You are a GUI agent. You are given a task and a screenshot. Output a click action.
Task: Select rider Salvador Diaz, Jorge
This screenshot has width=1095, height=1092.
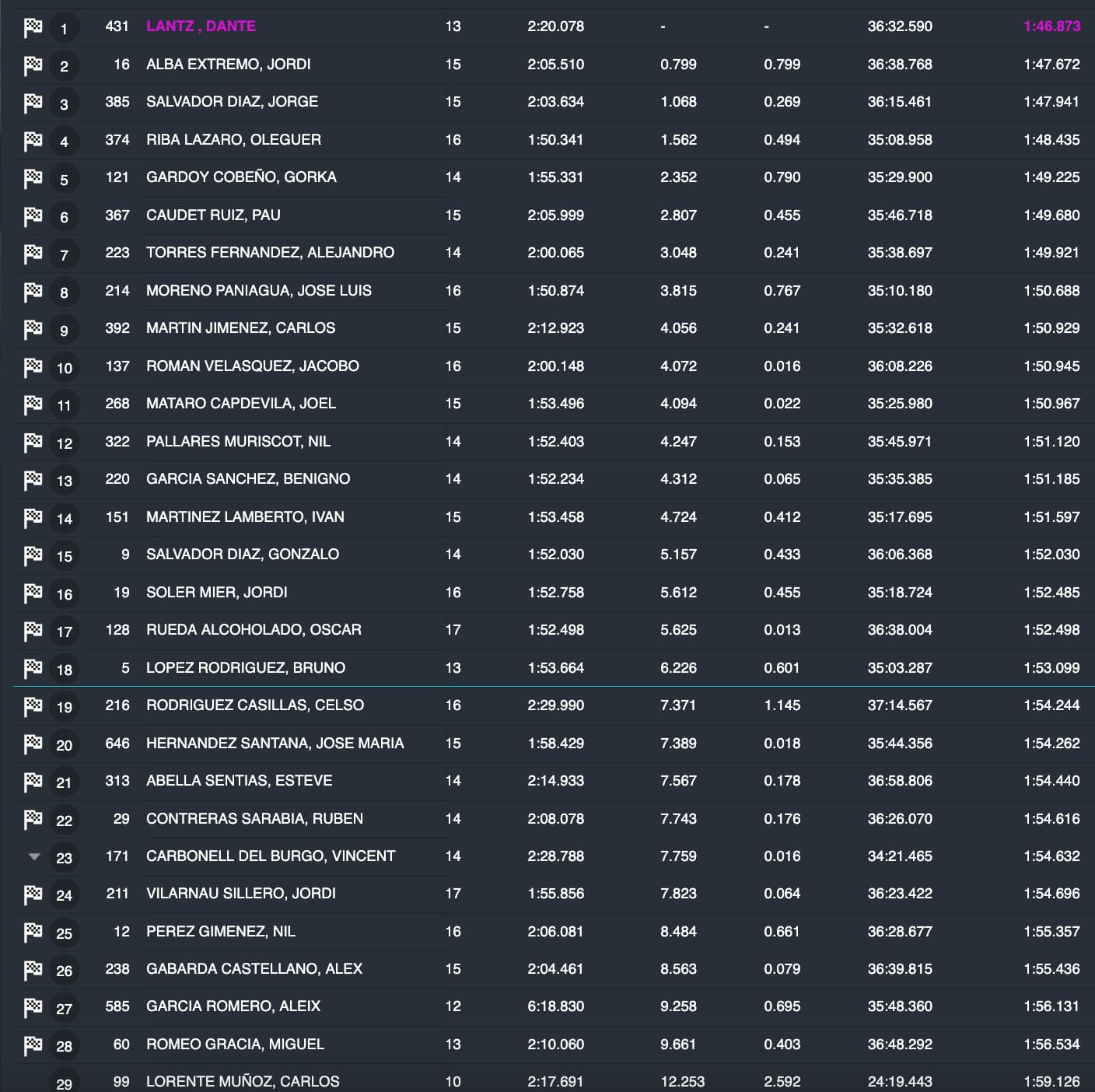pyautogui.click(x=232, y=102)
